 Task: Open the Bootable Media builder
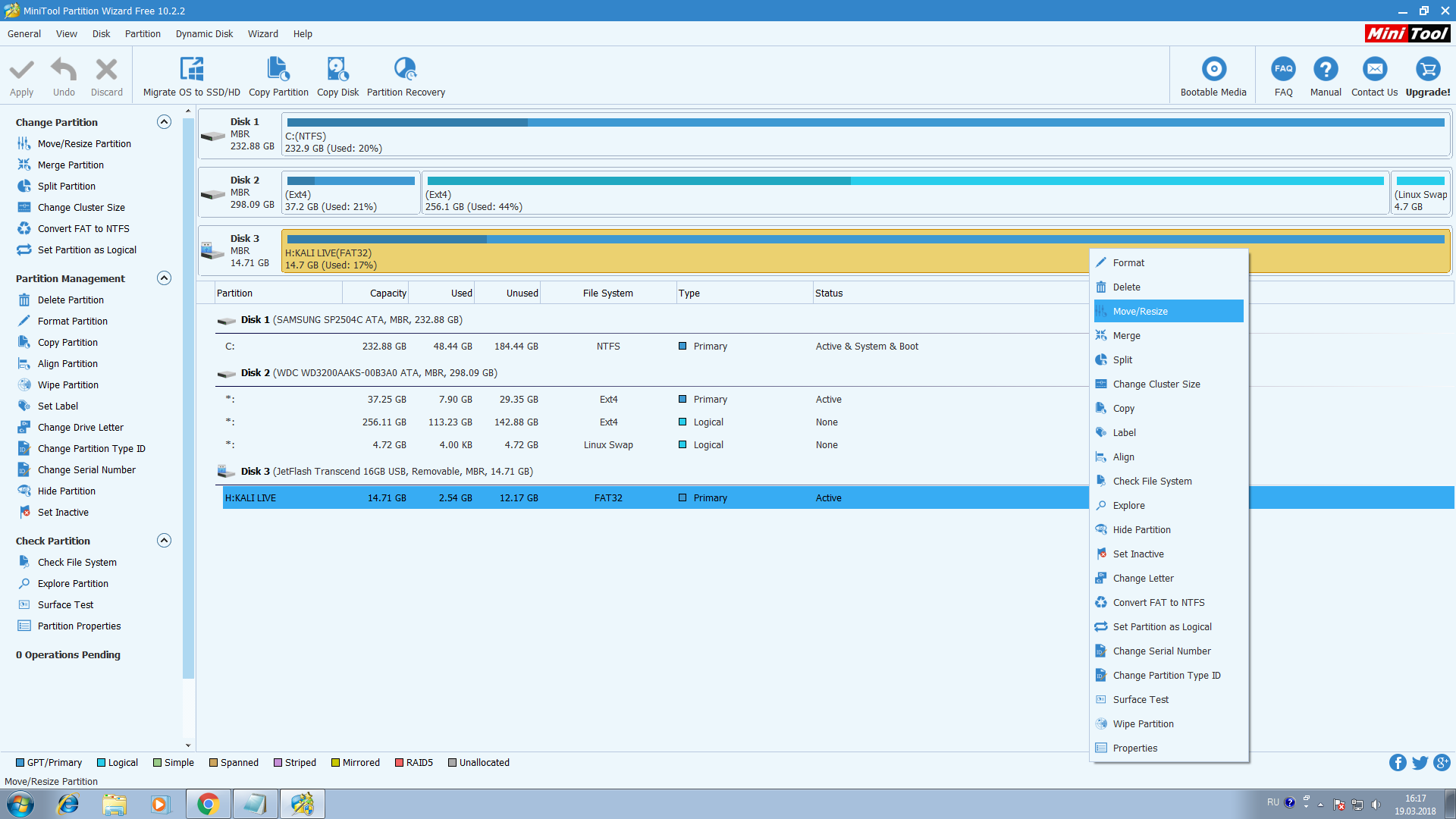click(x=1213, y=69)
